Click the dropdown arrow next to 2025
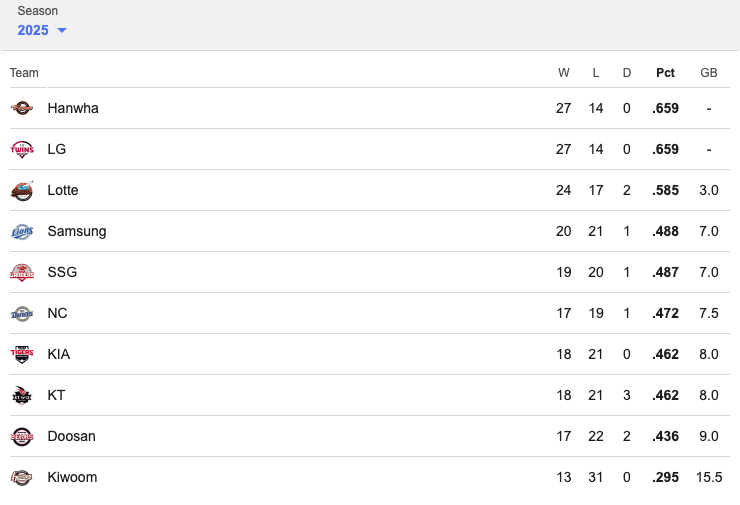This screenshot has width=740, height=505. (x=62, y=30)
